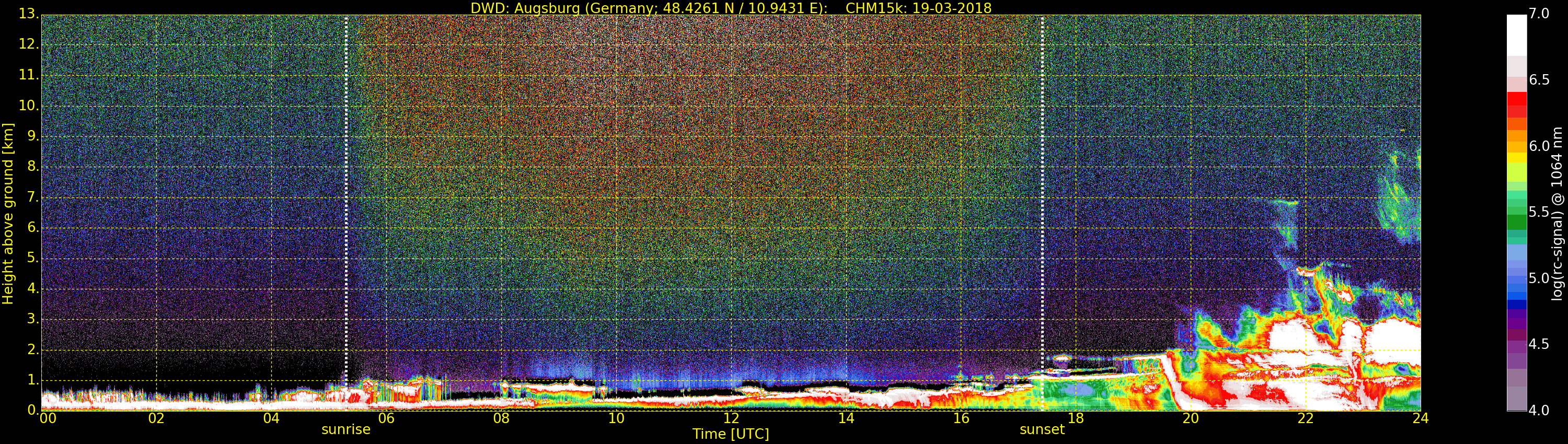This screenshot has width=1568, height=444.
Task: Click the '11.' label on the height axis
Action: tap(29, 75)
